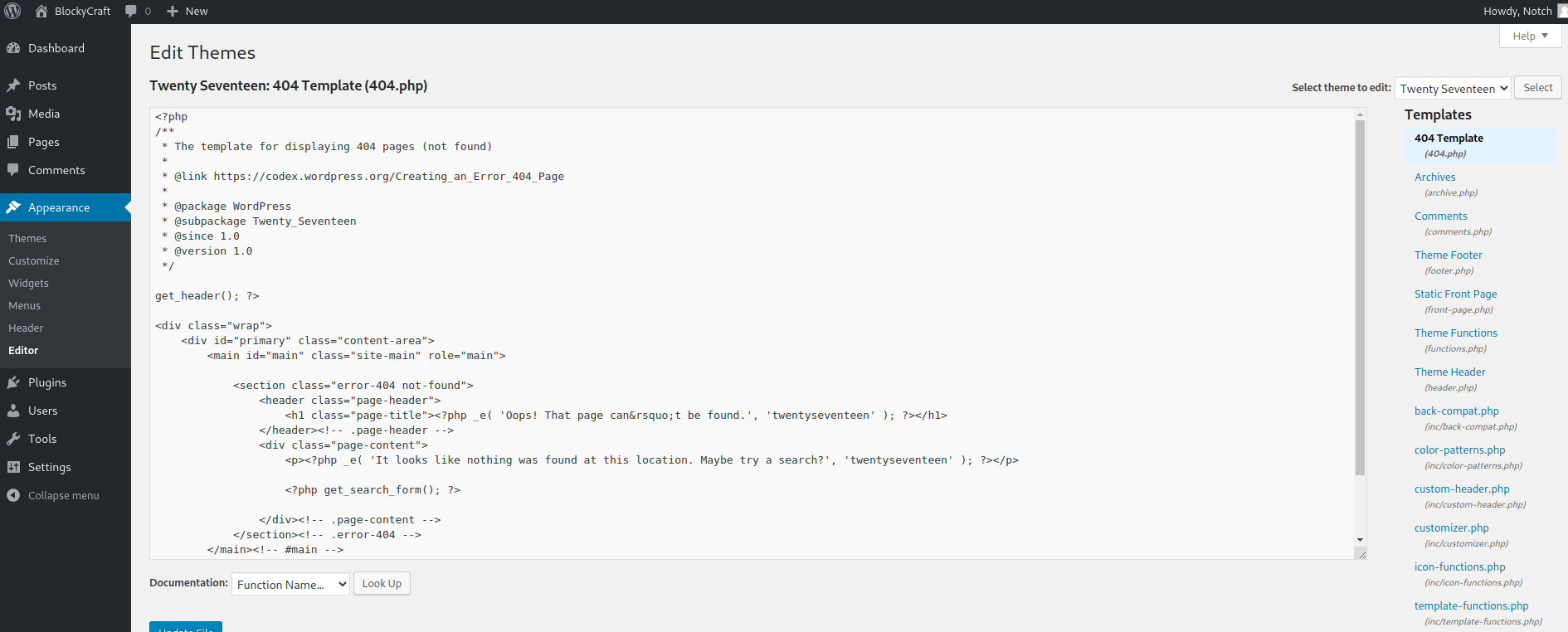Click the Update File button
Image resolution: width=1568 pixels, height=632 pixels.
coord(186,627)
